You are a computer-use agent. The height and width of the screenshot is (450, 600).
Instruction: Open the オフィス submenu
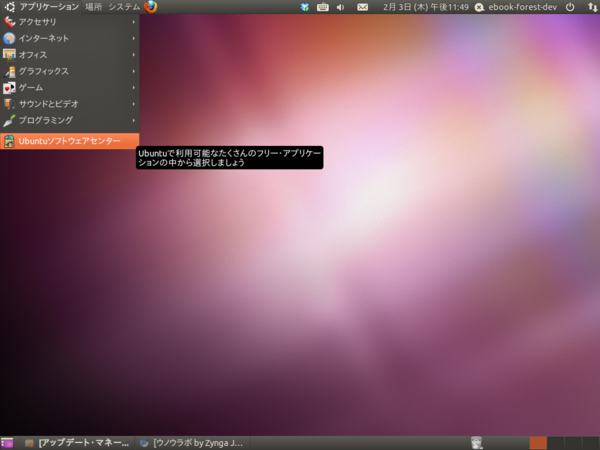click(70, 55)
